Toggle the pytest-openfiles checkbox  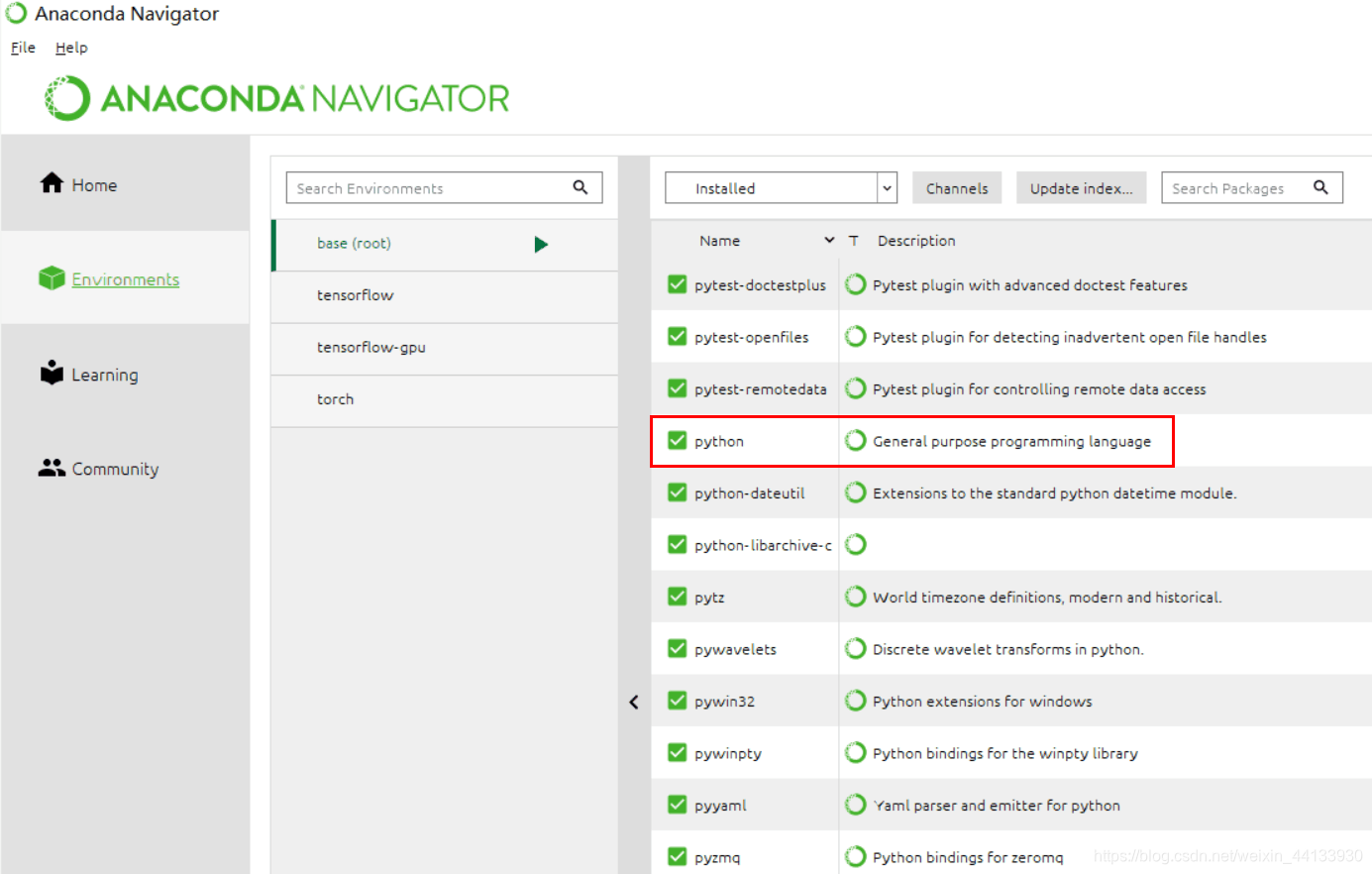click(678, 337)
